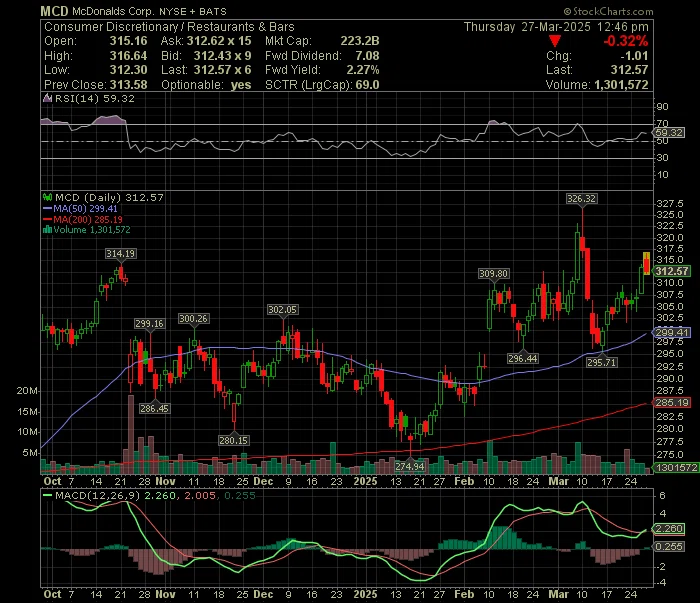Select the 302.05 price label
Image resolution: width=700 pixels, height=603 pixels.
(x=283, y=310)
